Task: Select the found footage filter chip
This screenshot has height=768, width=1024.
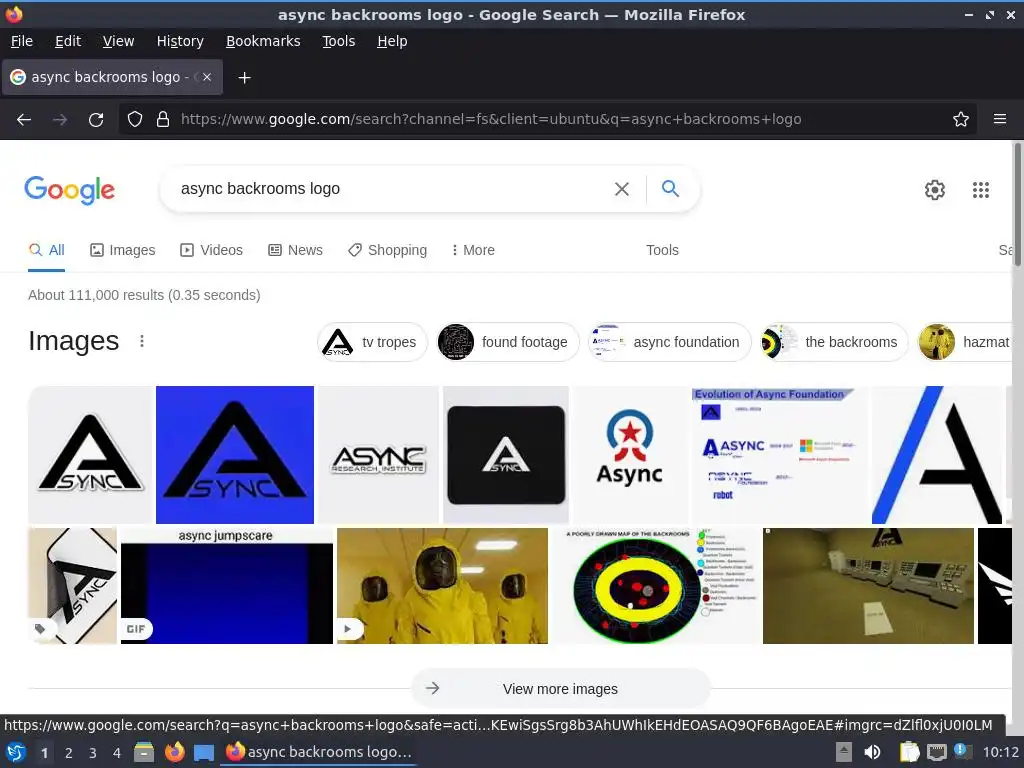Action: click(x=507, y=342)
